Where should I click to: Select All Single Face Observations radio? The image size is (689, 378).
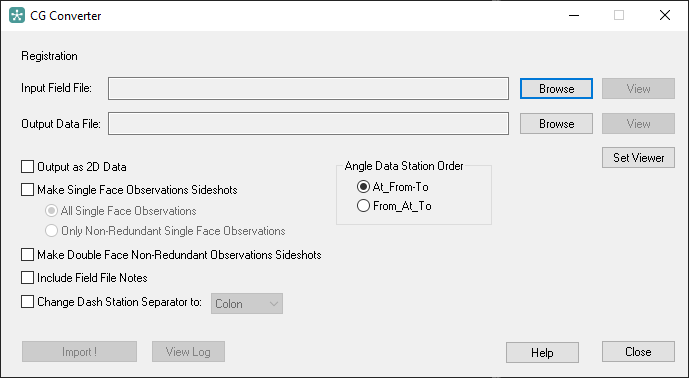pos(51,211)
